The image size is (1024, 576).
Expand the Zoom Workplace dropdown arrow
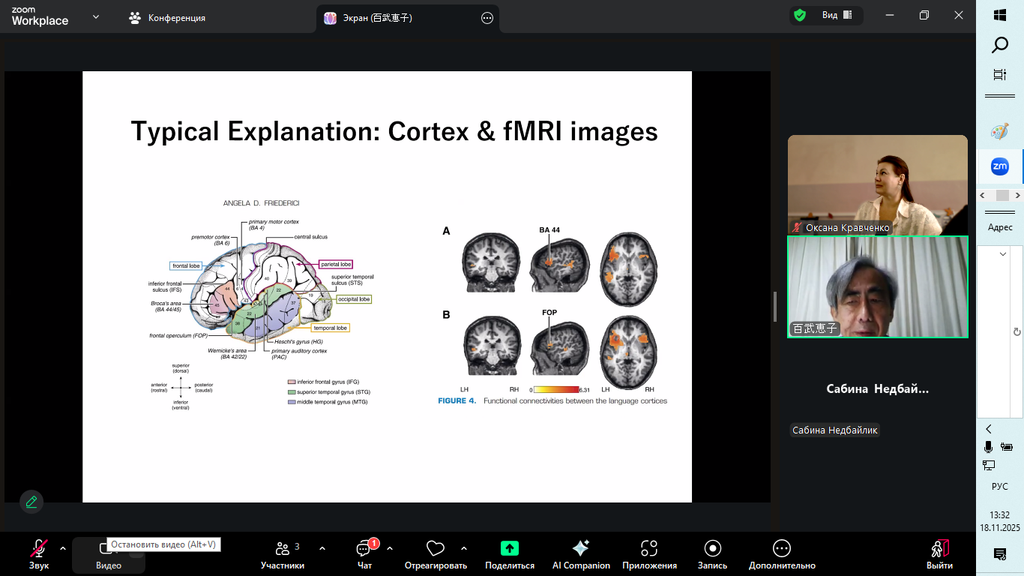pos(95,17)
